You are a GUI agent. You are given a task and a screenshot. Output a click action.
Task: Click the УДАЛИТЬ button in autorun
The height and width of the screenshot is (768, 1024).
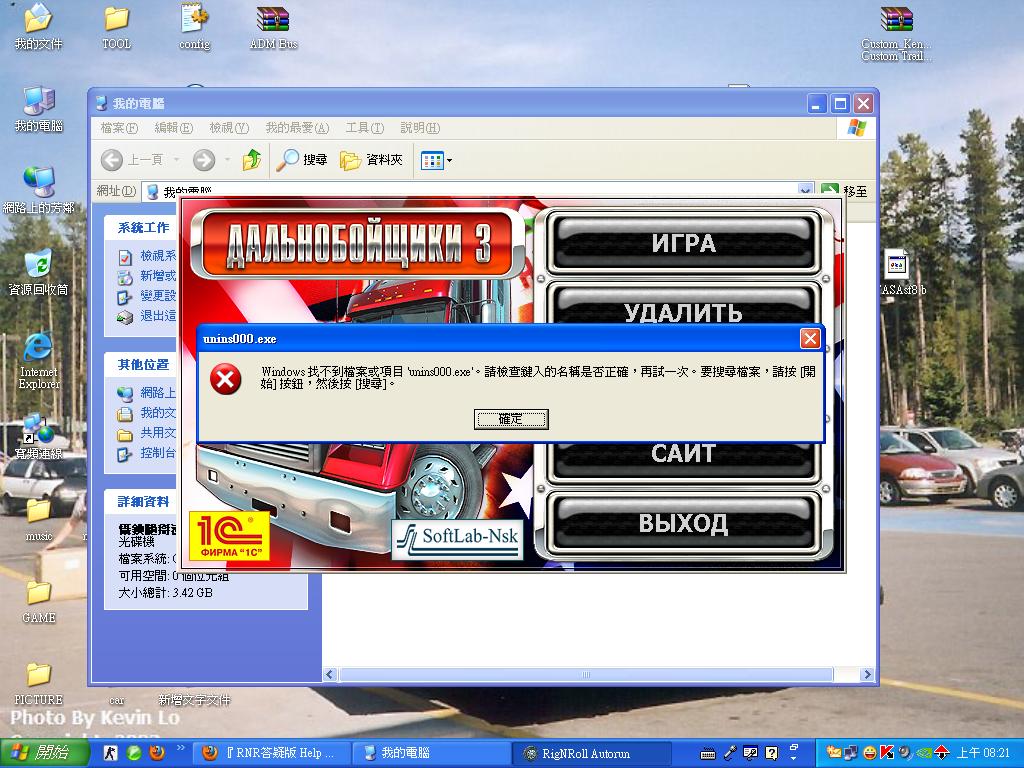click(683, 308)
